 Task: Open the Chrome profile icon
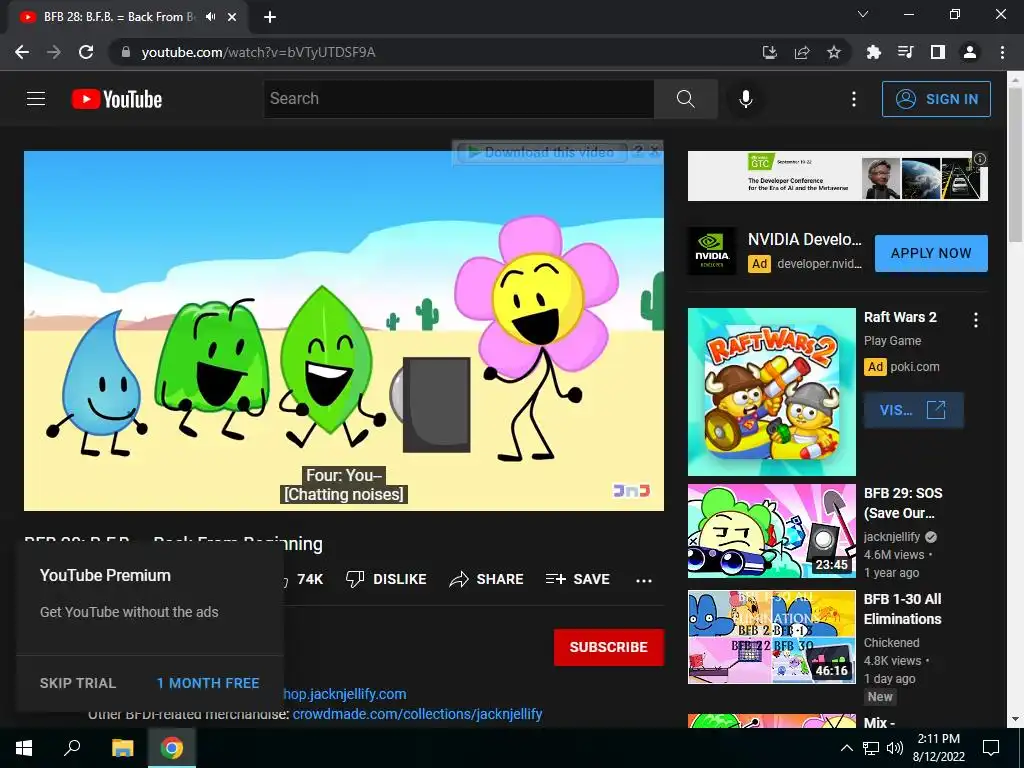970,52
